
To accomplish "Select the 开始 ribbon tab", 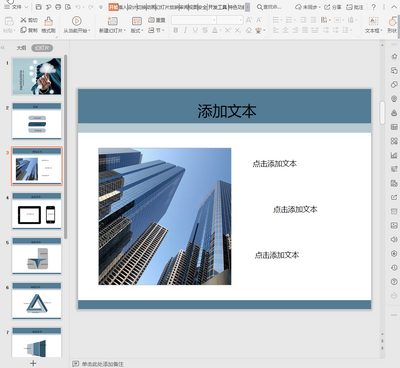I will (113, 7).
